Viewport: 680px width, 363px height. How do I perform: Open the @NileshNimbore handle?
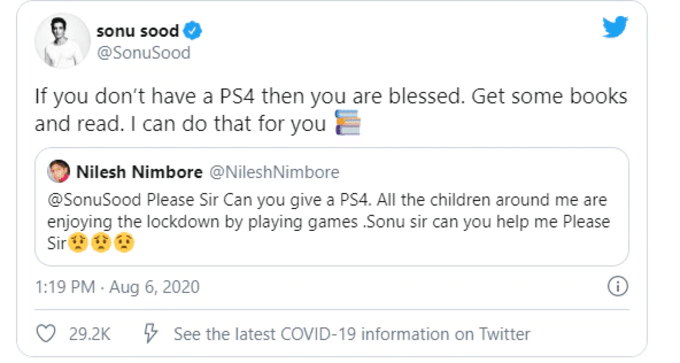pyautogui.click(x=274, y=172)
